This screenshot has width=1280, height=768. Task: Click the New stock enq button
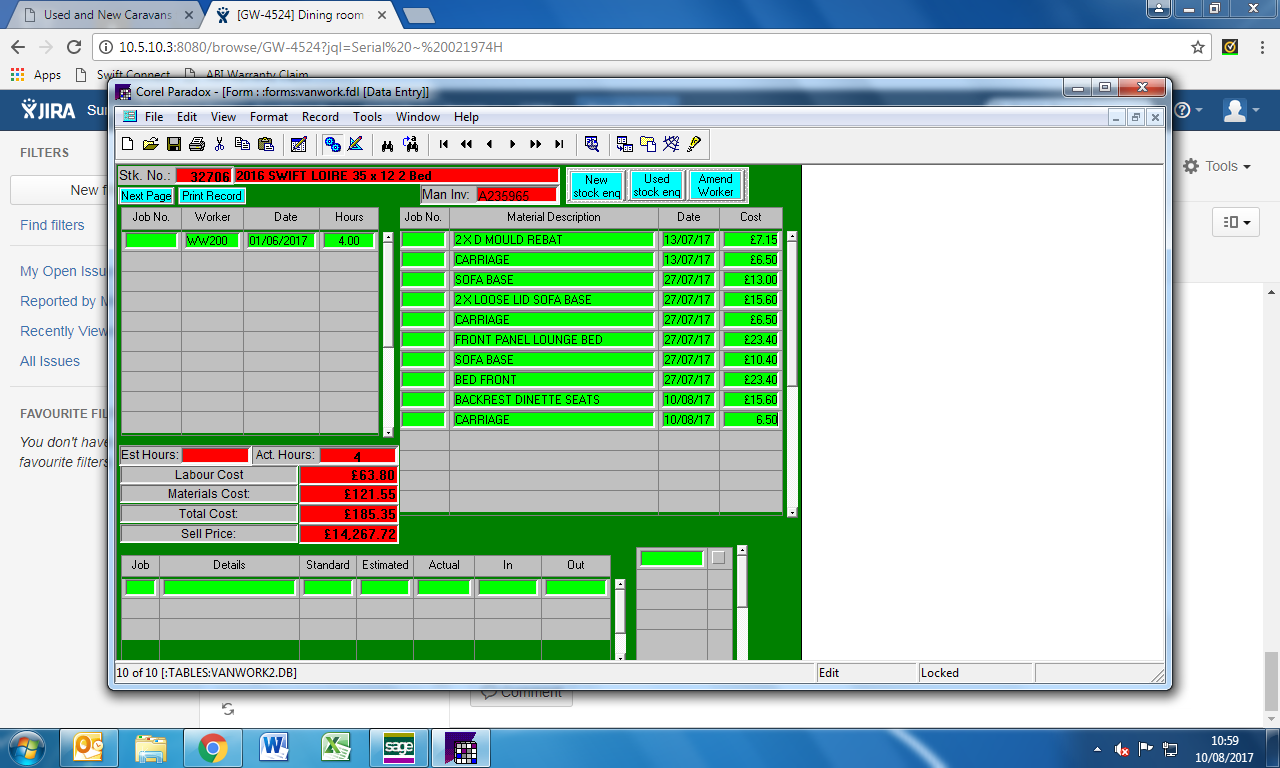[x=597, y=186]
